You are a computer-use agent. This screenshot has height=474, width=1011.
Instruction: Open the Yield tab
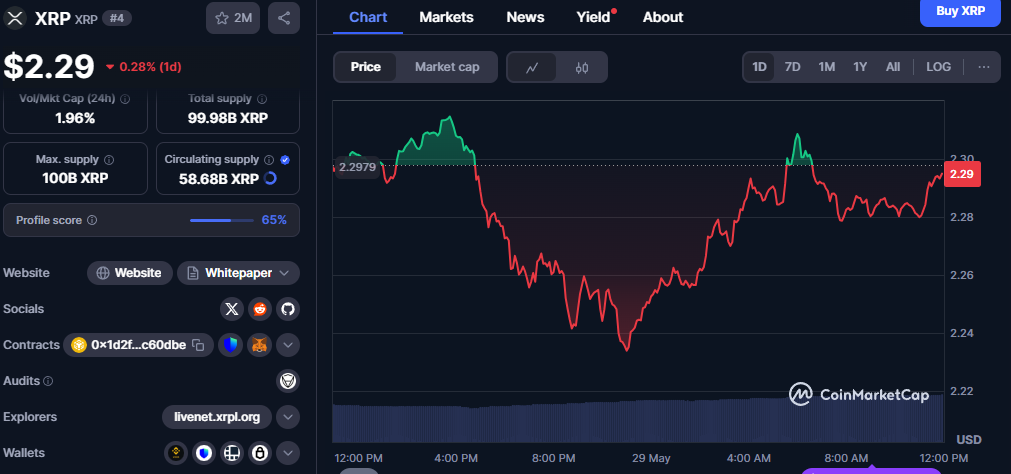(594, 17)
